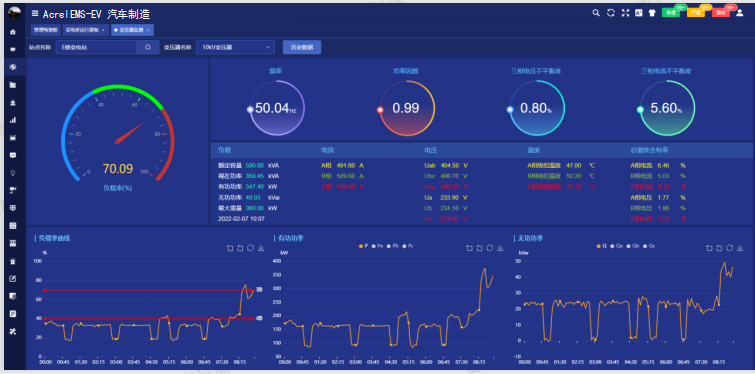This screenshot has height=374, width=755.
Task: Open the monitor icon in sidebar
Action: [13, 49]
